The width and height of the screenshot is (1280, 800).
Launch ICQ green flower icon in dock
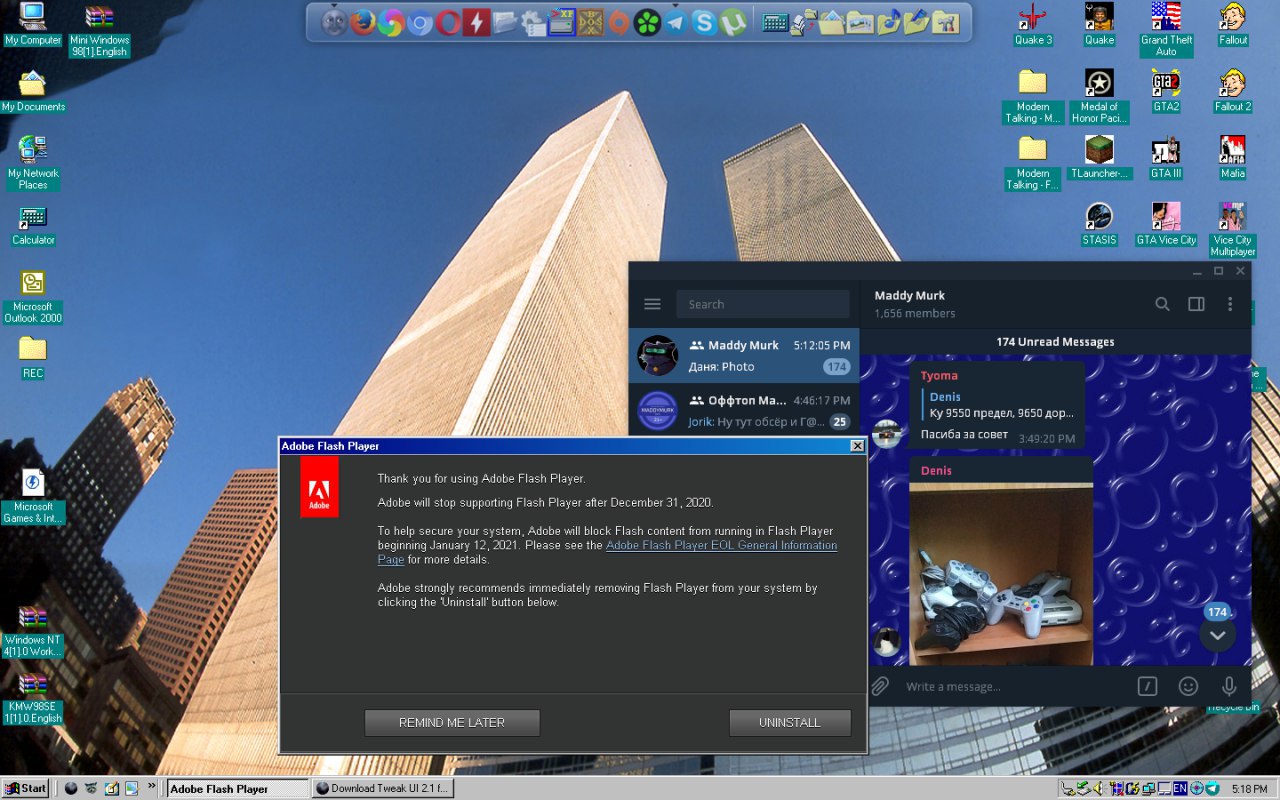[647, 22]
